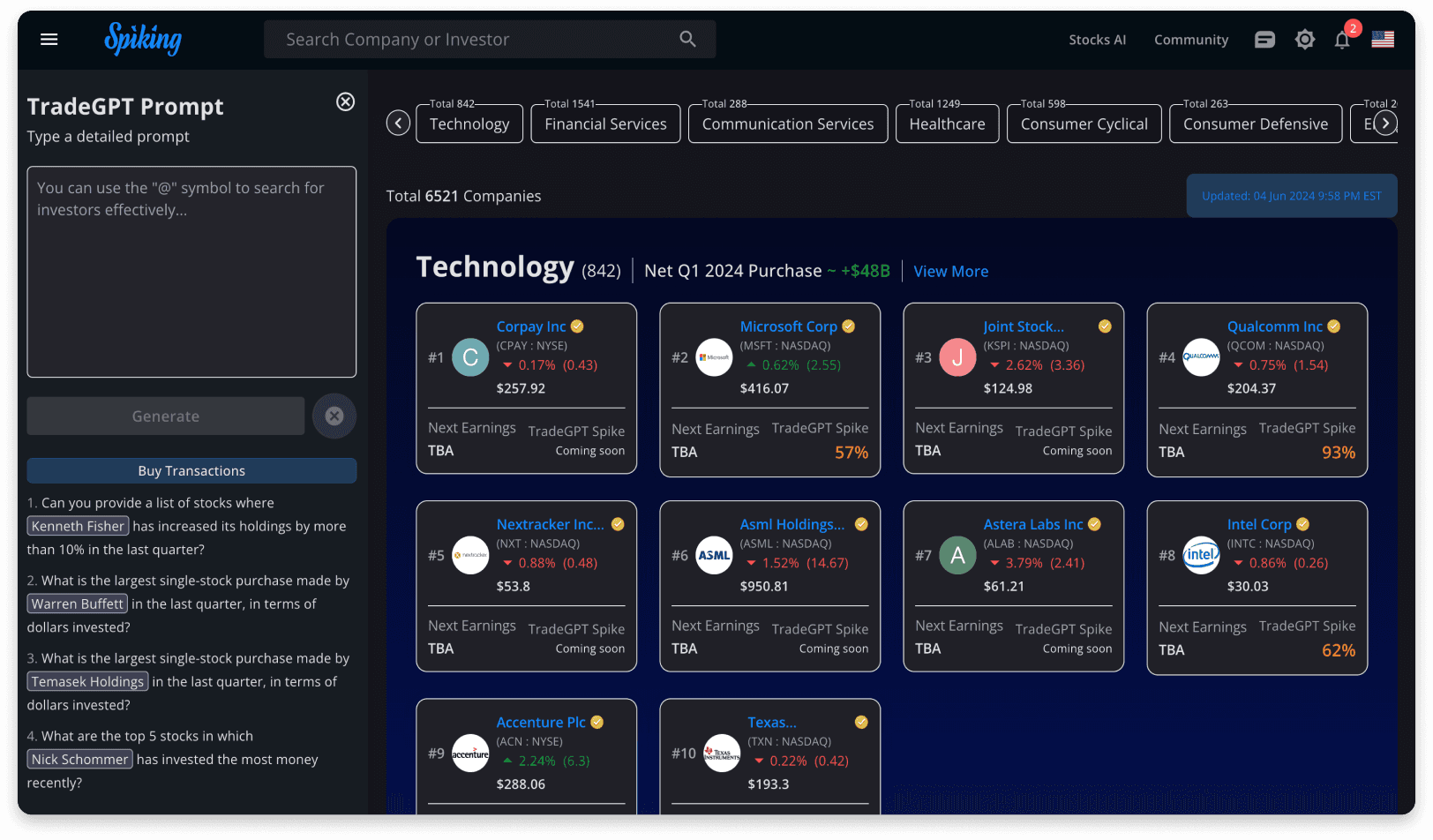This screenshot has width=1433, height=840.
Task: Click the Generate button
Action: pyautogui.click(x=166, y=416)
